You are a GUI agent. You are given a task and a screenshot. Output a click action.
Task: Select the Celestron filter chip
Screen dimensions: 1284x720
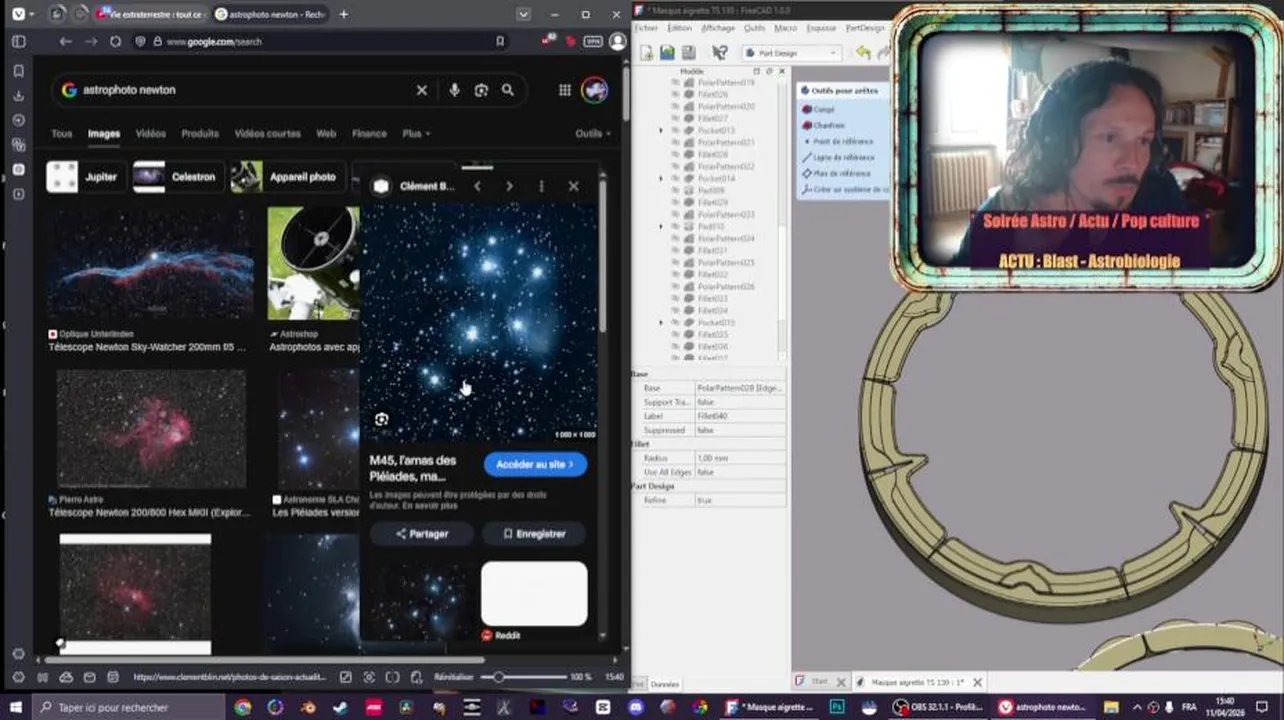177,177
